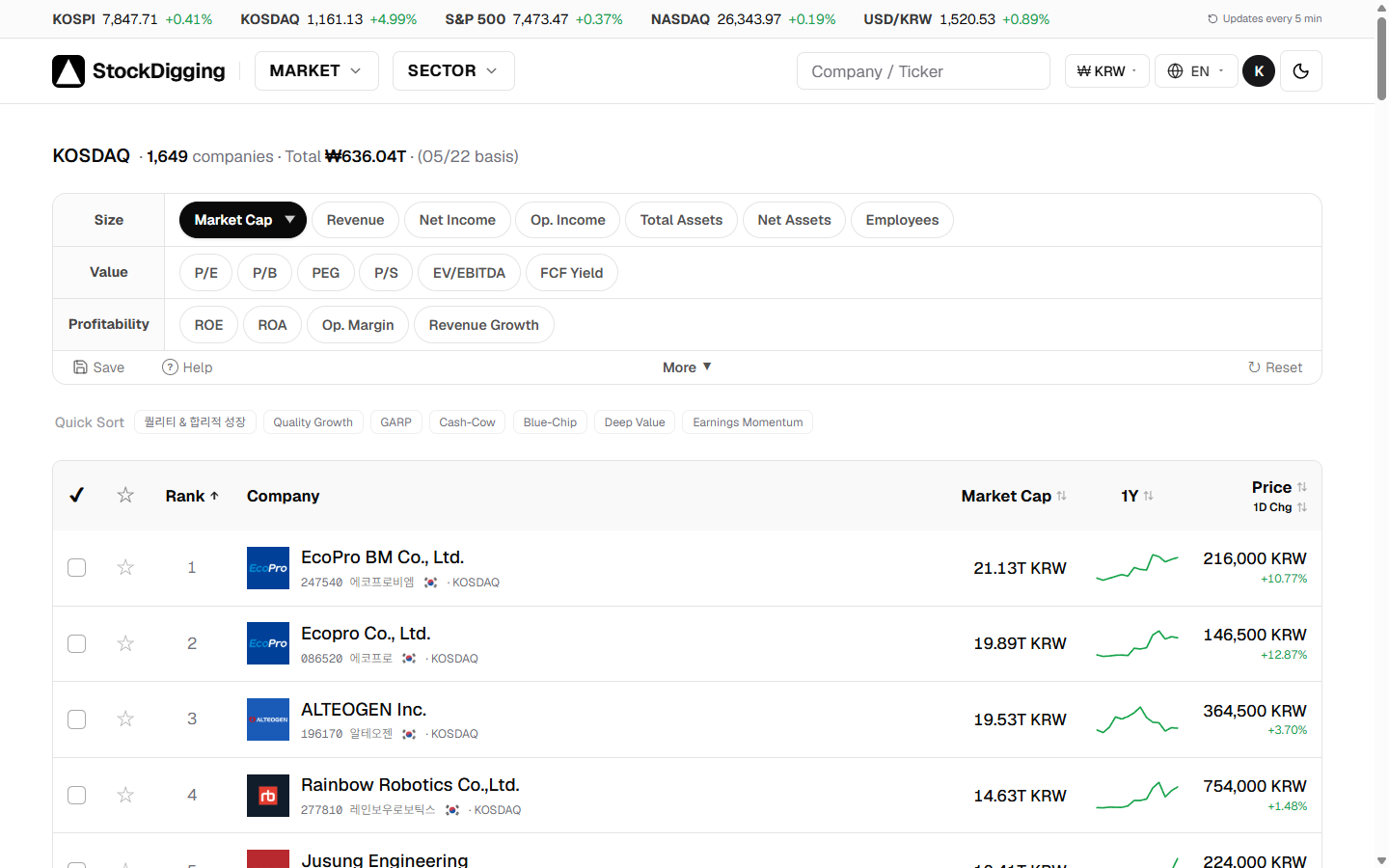Select Earnings Momentum quick sort
The image size is (1389, 868).
[748, 422]
